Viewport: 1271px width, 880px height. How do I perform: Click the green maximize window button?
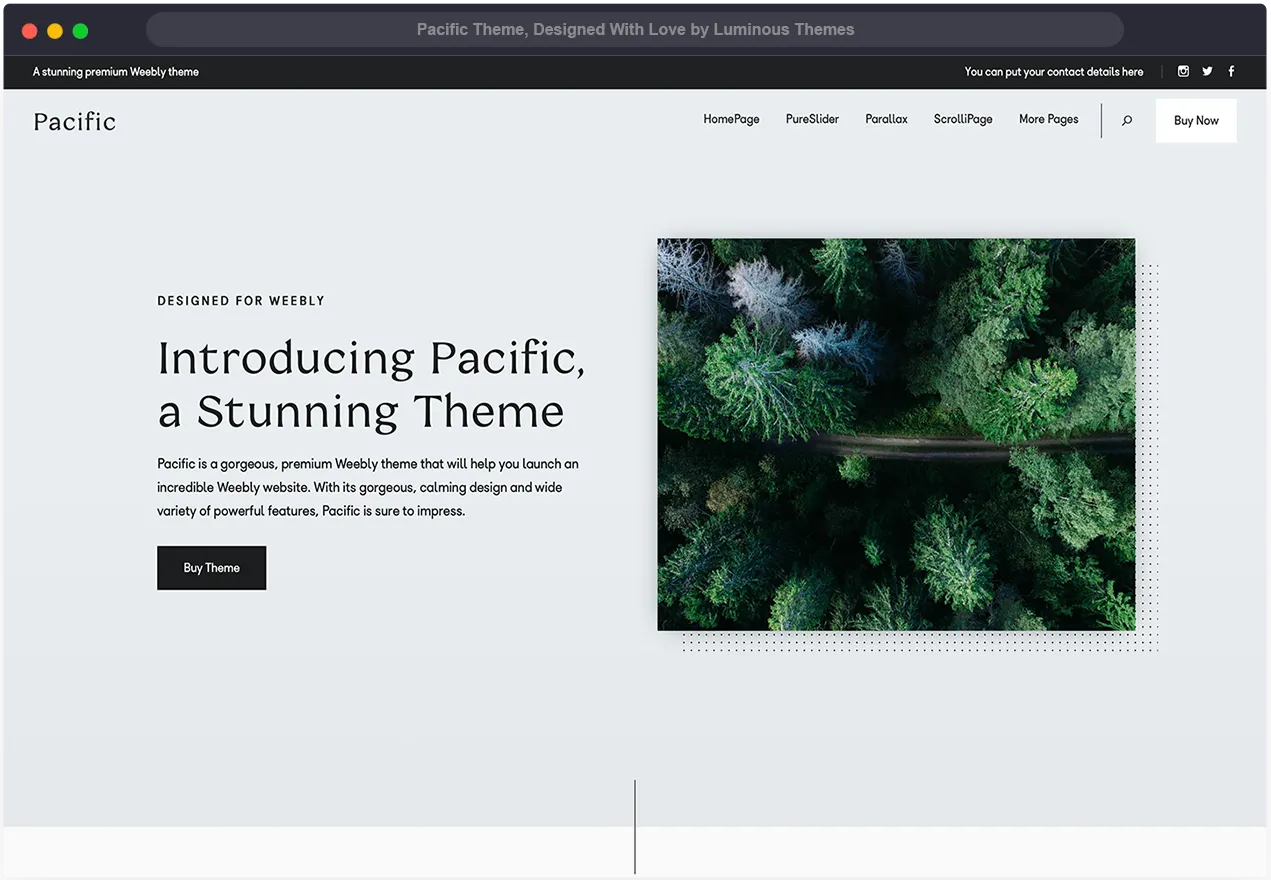tap(80, 31)
